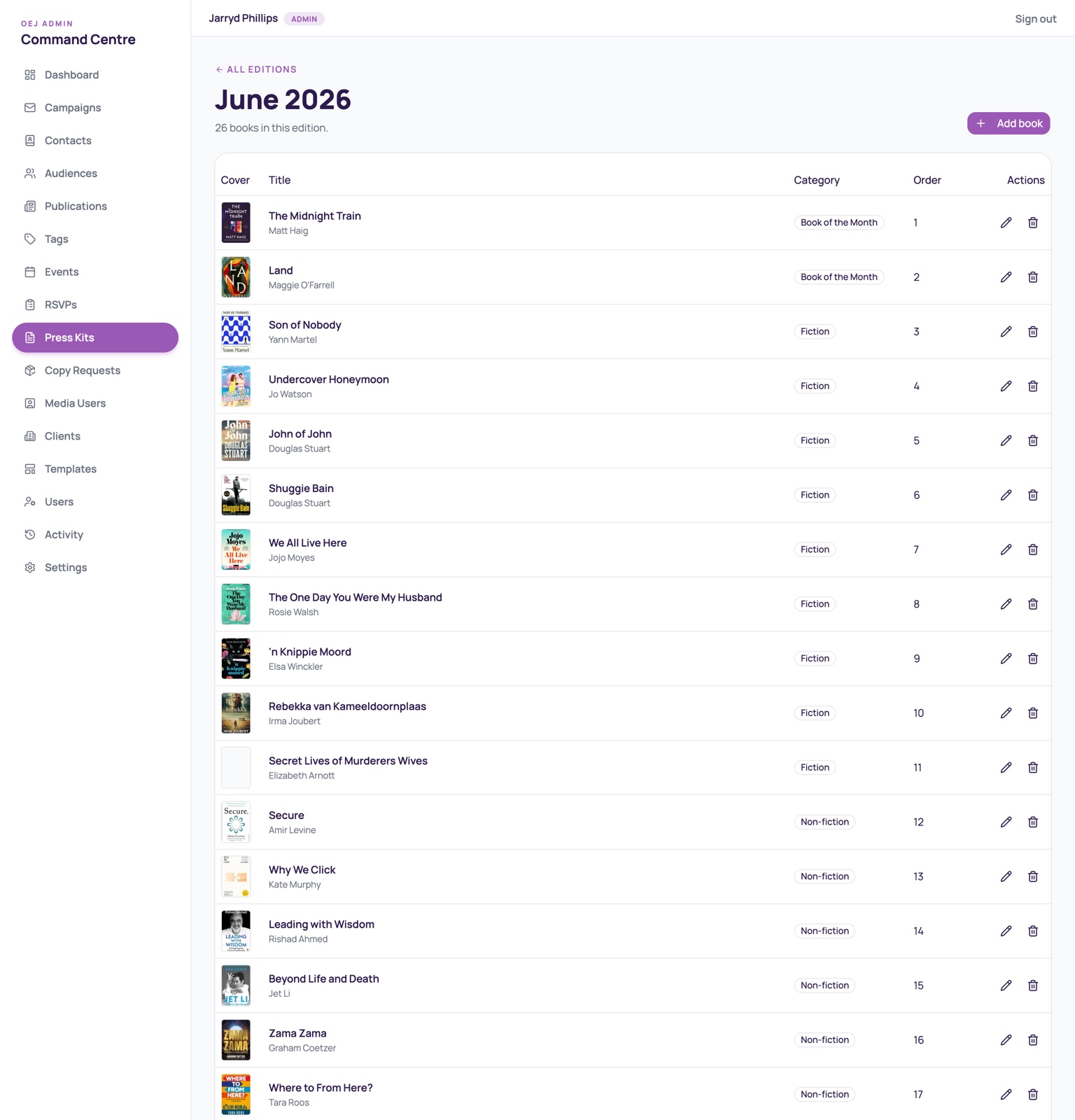Viewport: 1075px width, 1120px height.
Task: Select the active Press Kits item
Action: pyautogui.click(x=95, y=337)
